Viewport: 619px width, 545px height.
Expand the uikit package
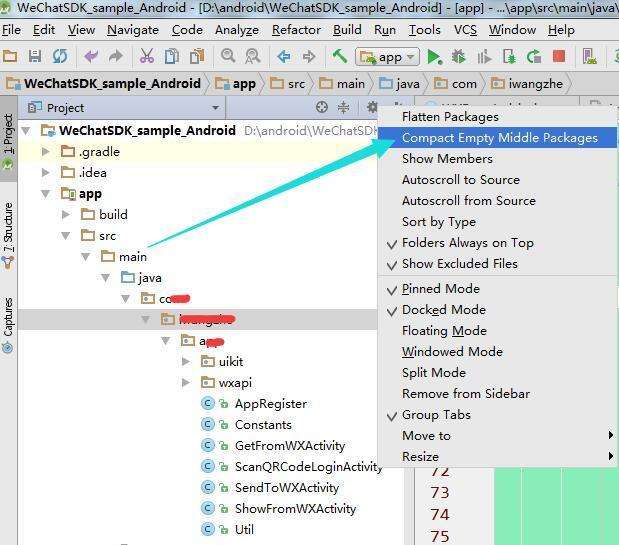[186, 361]
